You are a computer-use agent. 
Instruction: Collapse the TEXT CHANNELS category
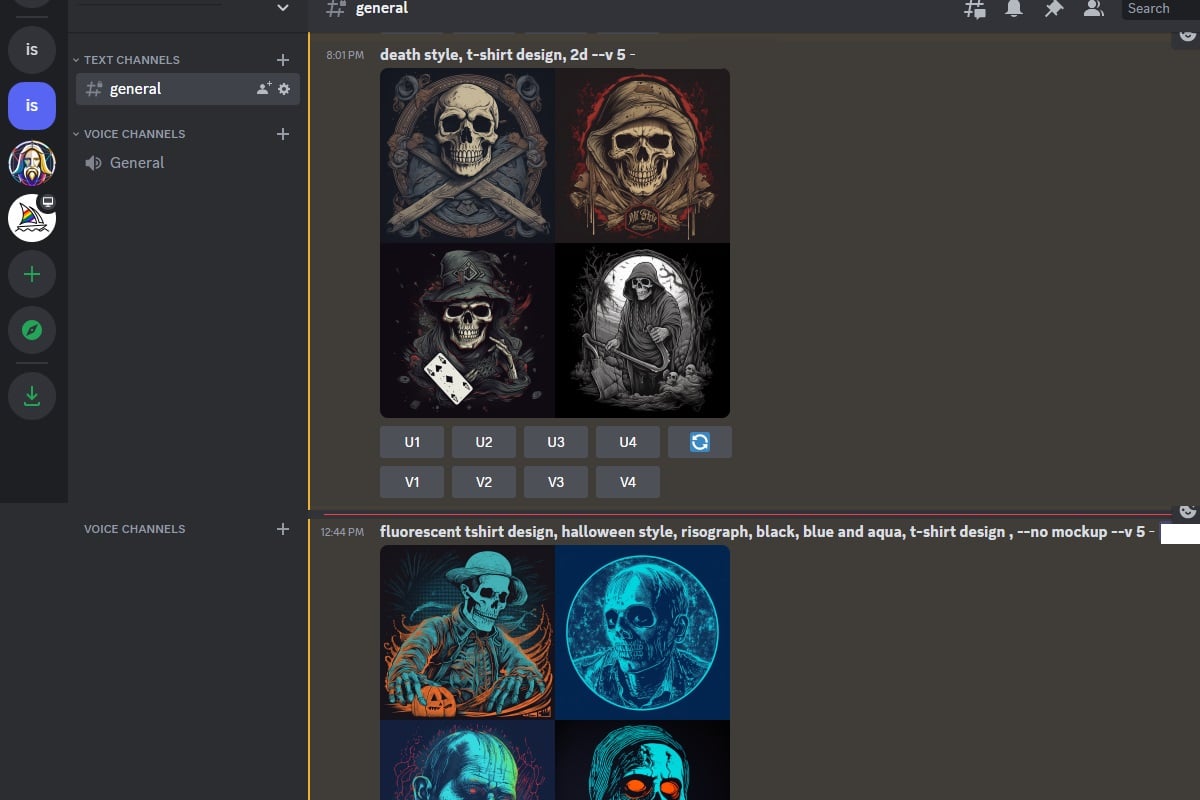click(130, 60)
